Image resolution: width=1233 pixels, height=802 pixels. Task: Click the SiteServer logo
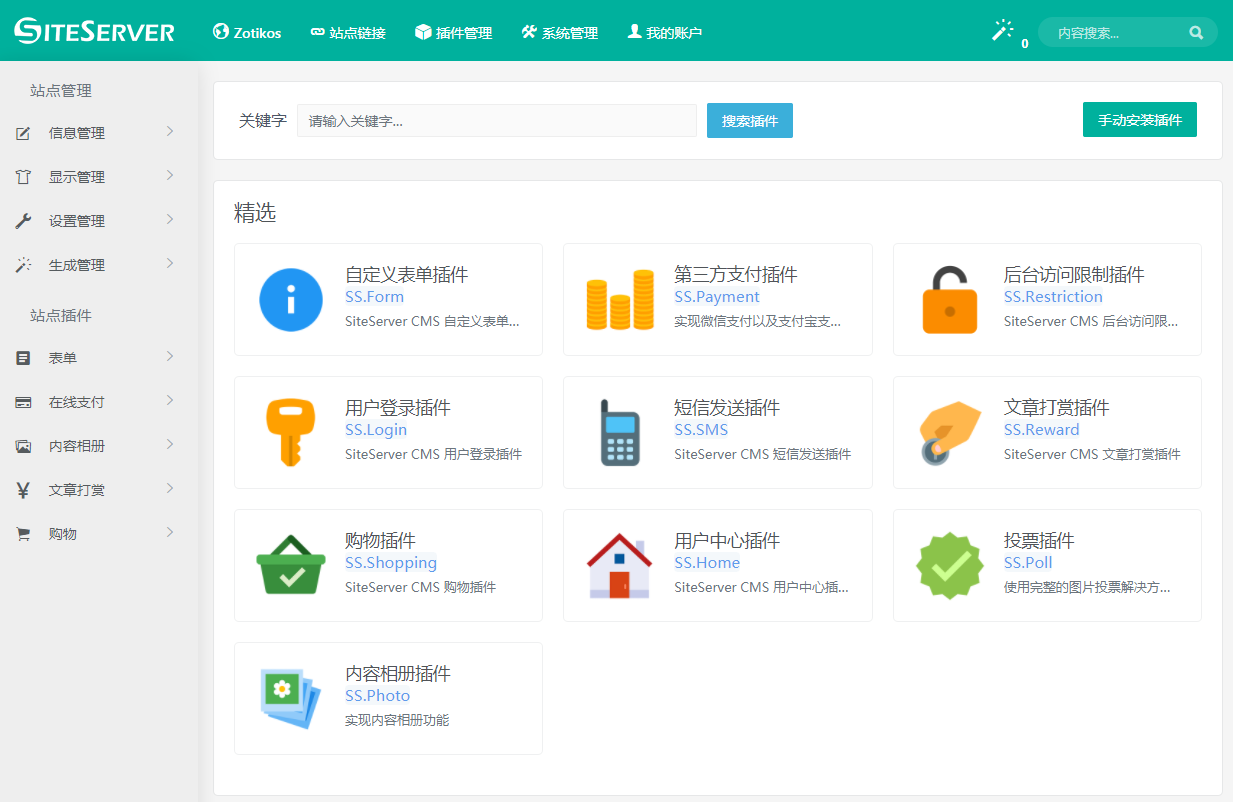(95, 31)
